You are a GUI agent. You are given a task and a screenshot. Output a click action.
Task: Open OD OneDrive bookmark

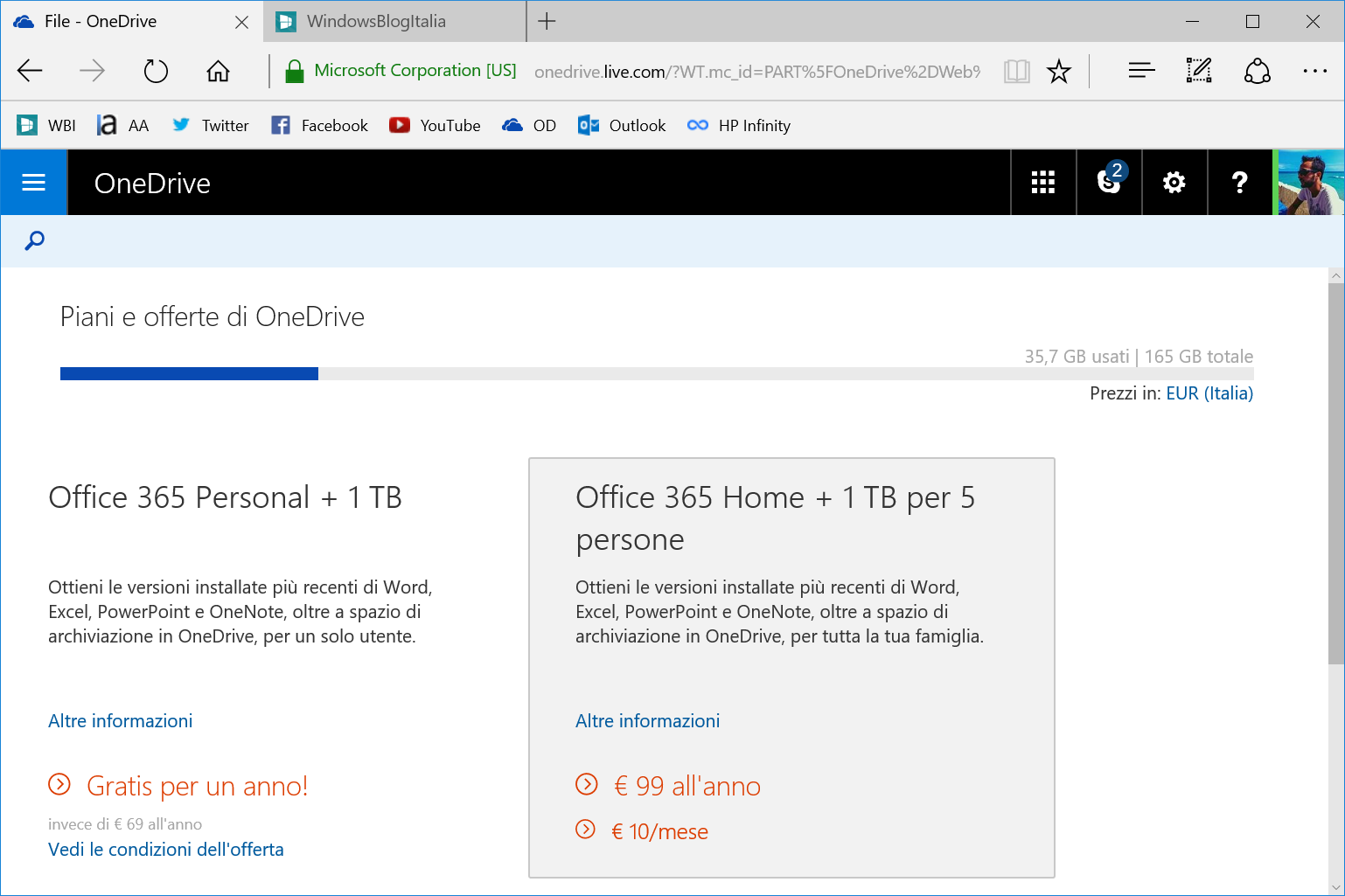[529, 126]
